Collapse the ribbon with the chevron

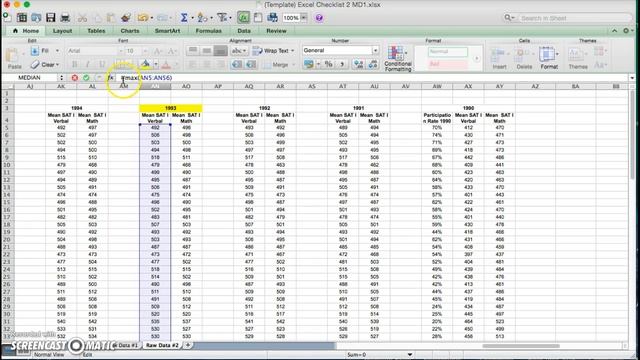pyautogui.click(x=614, y=31)
